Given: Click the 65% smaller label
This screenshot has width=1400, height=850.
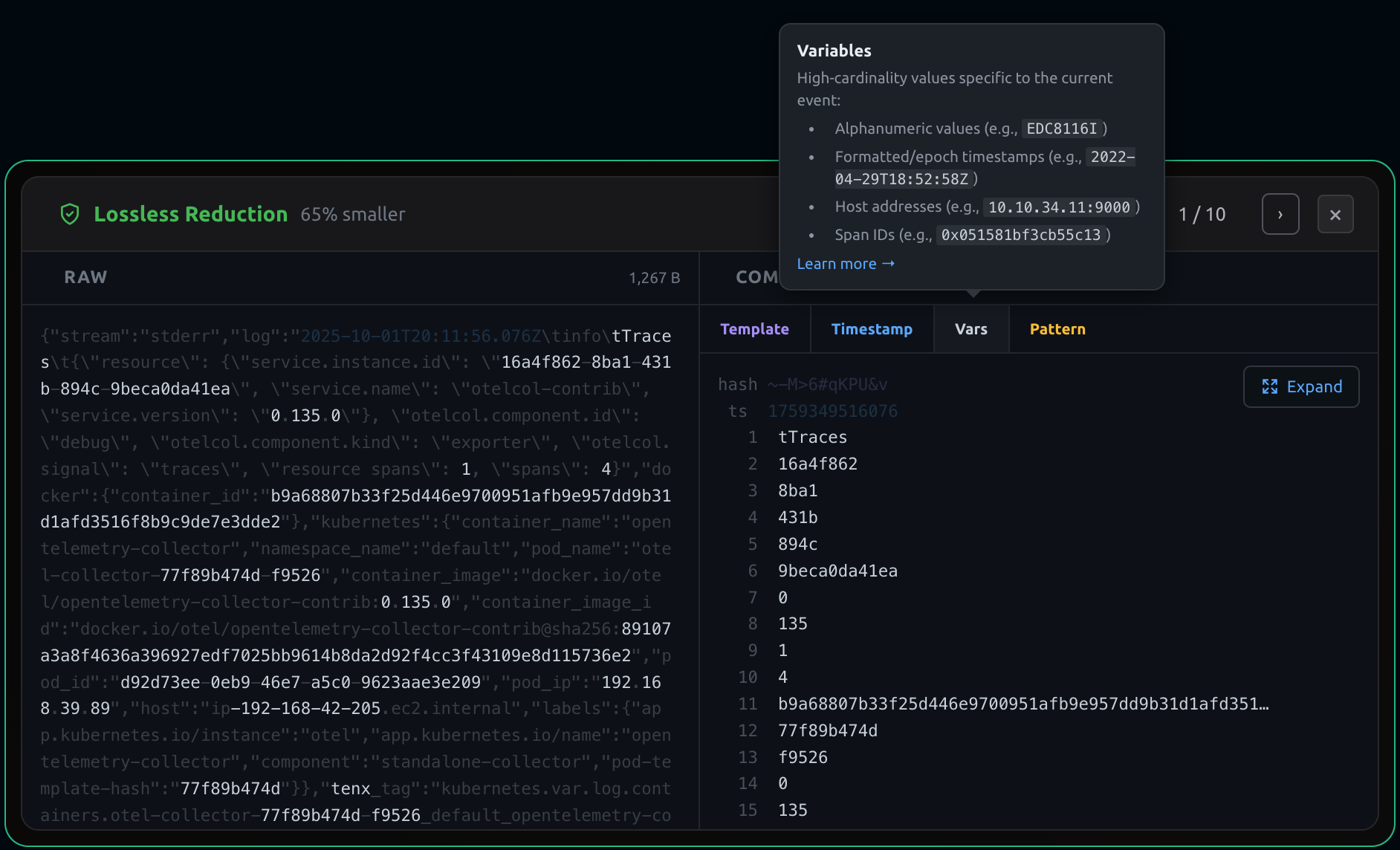Looking at the screenshot, I should click(353, 215).
